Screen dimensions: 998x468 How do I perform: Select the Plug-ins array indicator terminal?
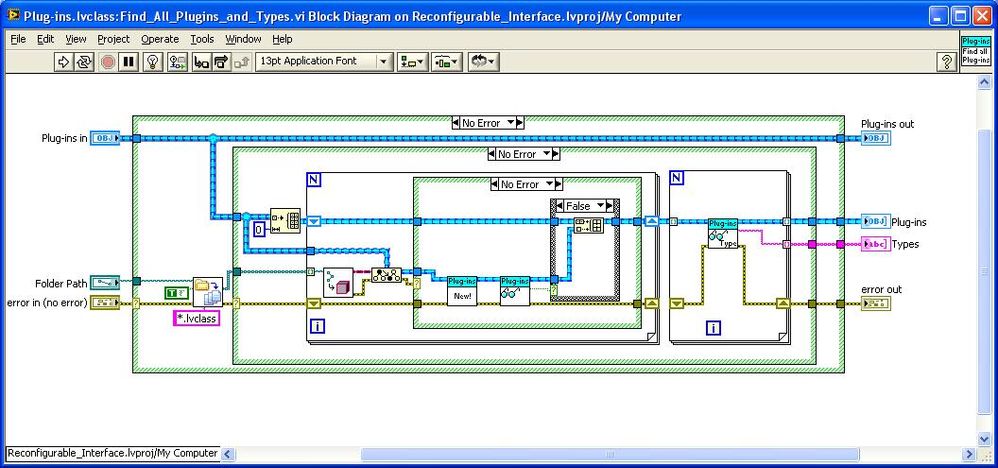tap(876, 222)
